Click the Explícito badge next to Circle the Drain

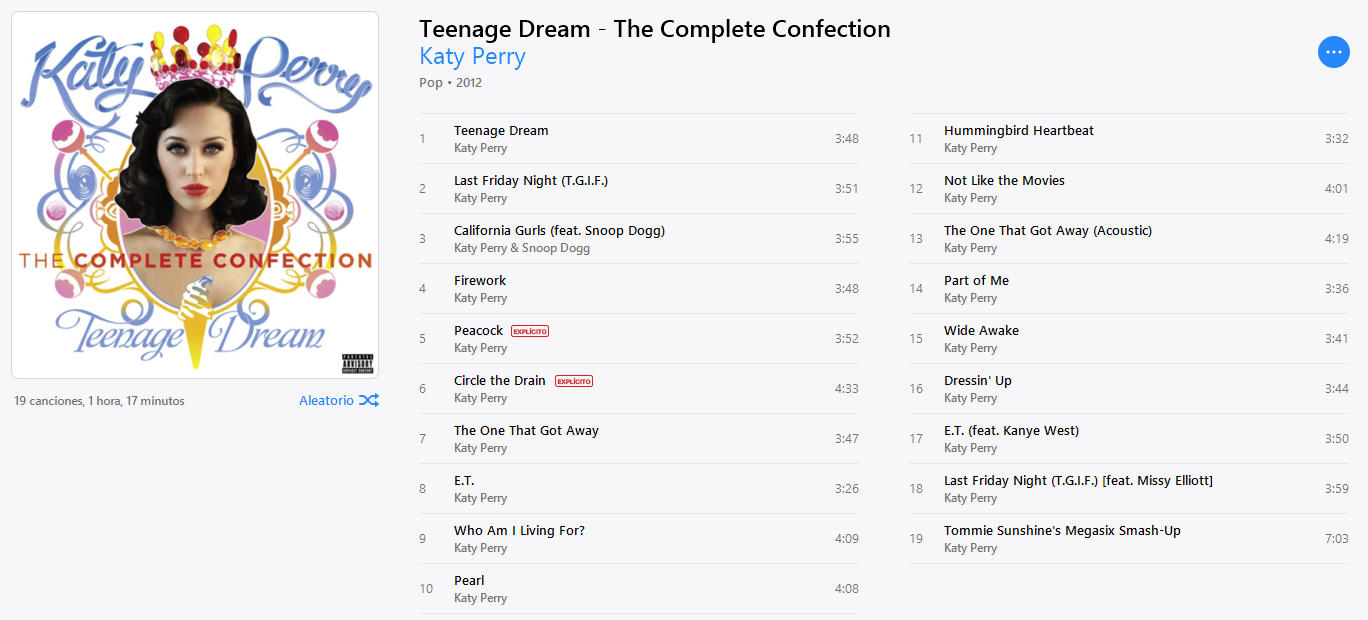tap(574, 381)
